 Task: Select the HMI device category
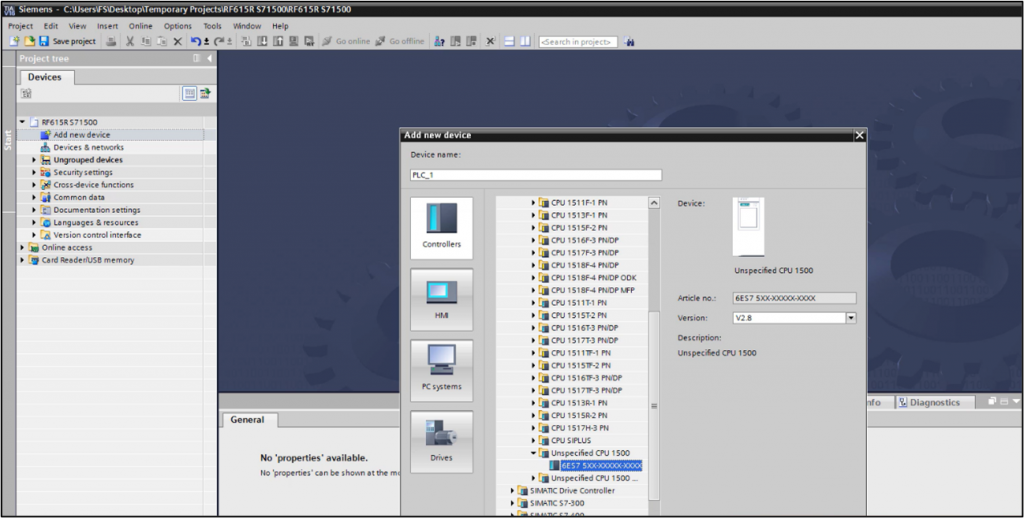[441, 299]
